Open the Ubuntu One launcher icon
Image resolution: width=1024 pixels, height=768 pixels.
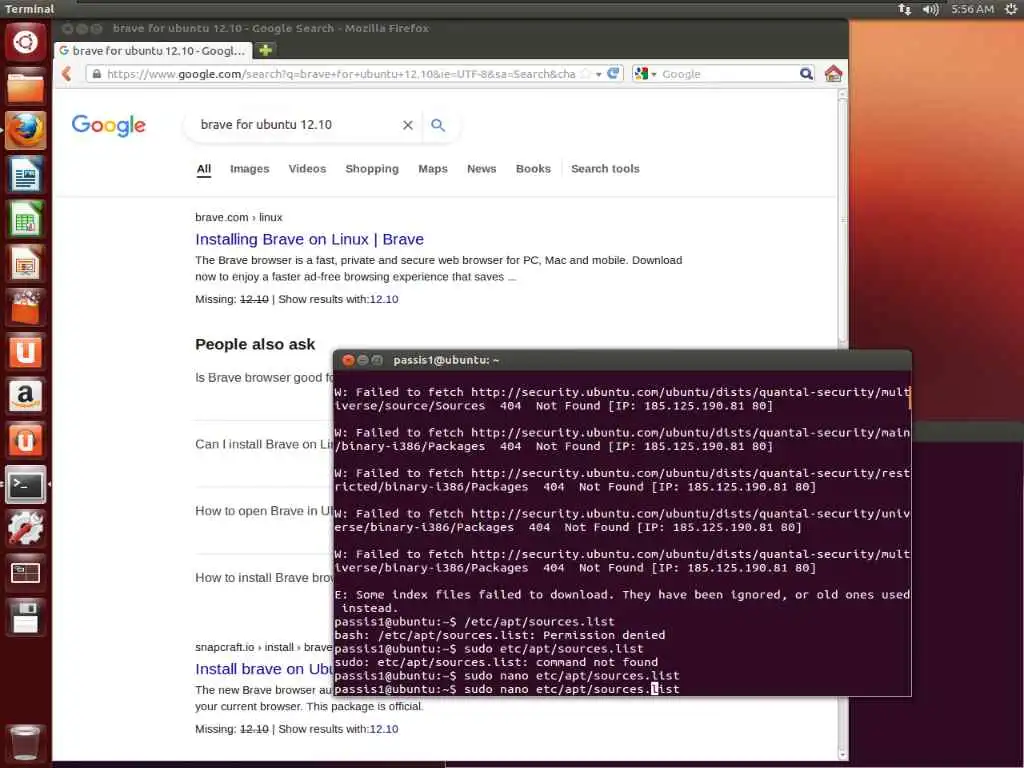25,352
